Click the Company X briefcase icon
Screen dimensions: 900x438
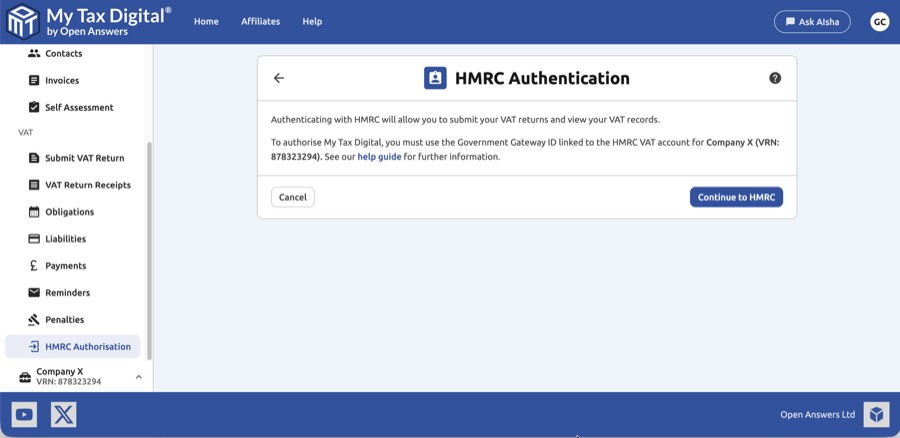click(25, 377)
